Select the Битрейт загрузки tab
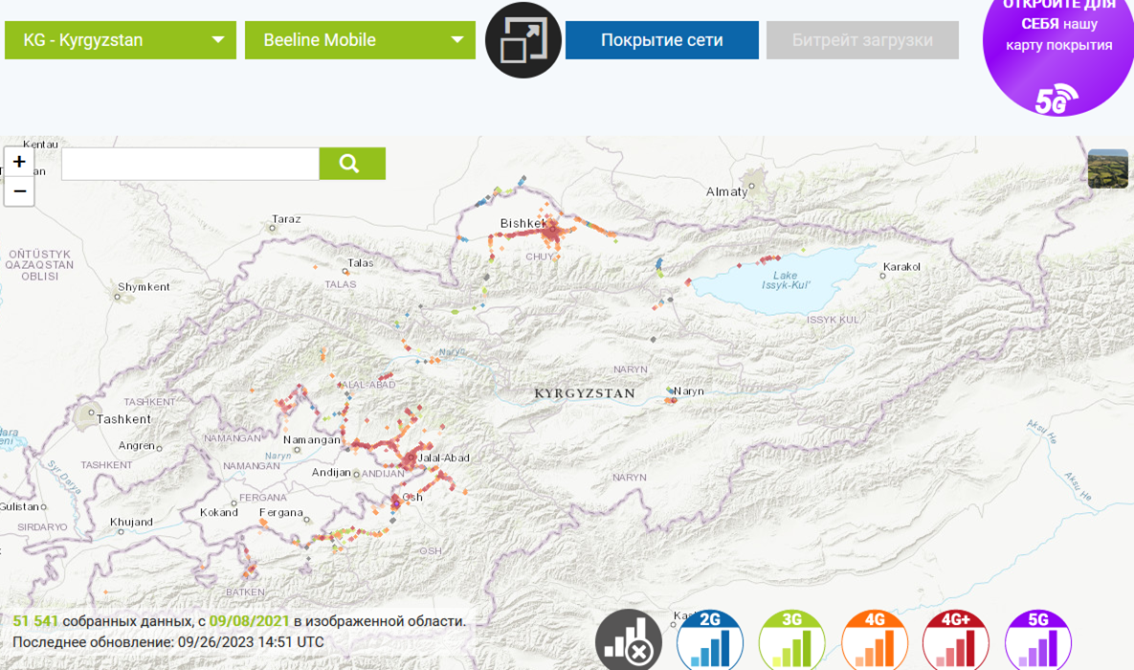The image size is (1134, 670). click(x=862, y=40)
